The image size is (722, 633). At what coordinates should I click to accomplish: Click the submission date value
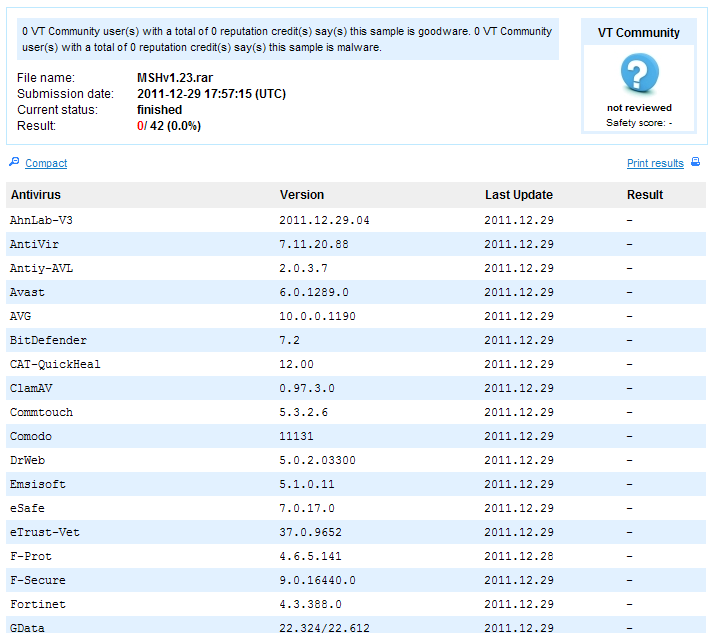point(211,94)
